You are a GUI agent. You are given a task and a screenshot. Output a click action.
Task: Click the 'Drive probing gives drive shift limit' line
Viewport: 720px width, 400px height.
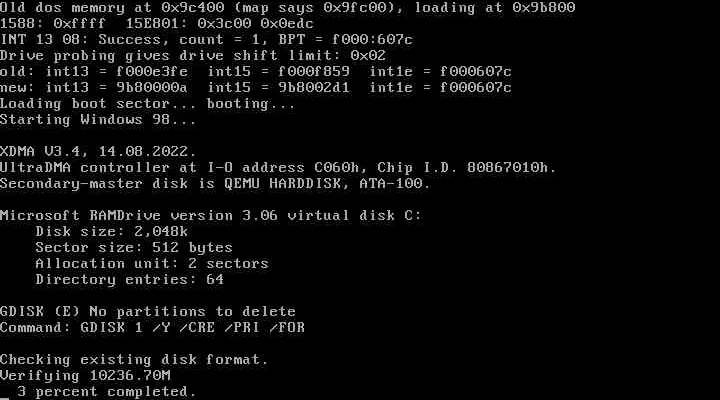(193, 56)
